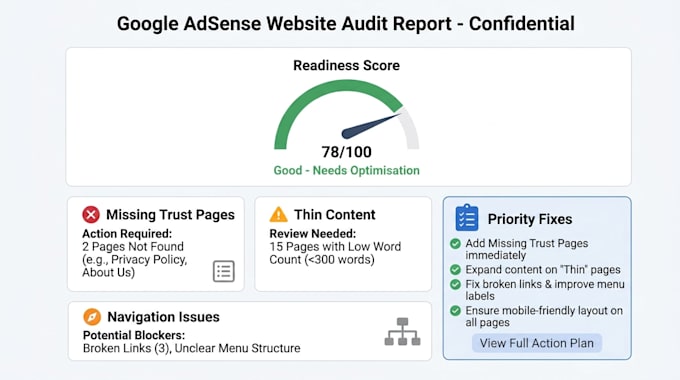Click the Readiness Score heading
This screenshot has width=680, height=380.
[x=347, y=66]
